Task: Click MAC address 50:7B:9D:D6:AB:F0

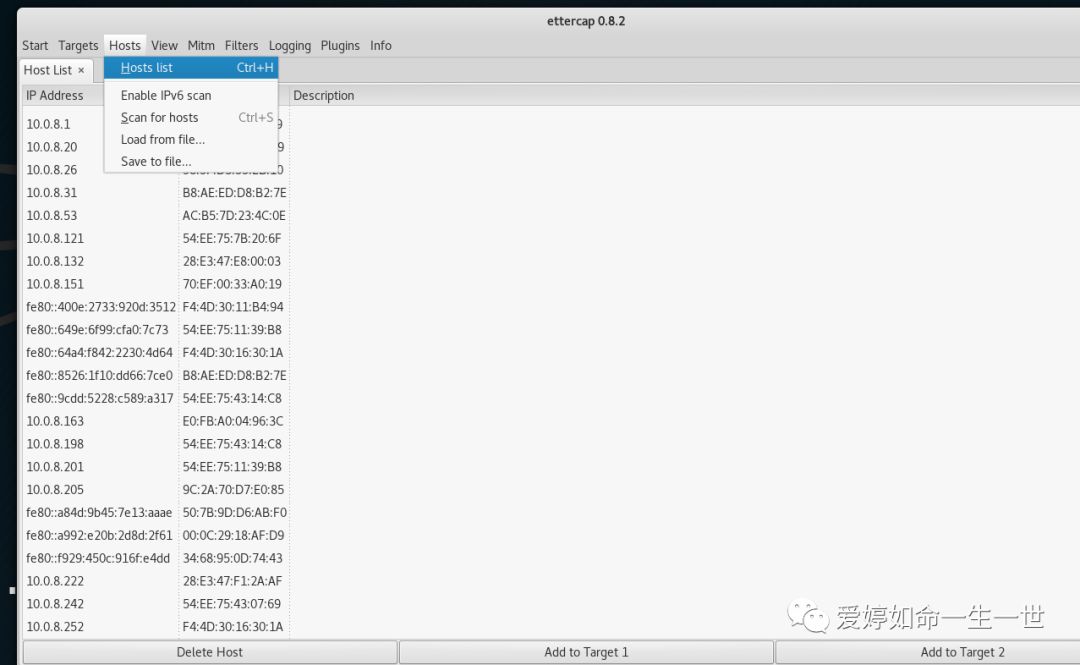Action: [234, 513]
